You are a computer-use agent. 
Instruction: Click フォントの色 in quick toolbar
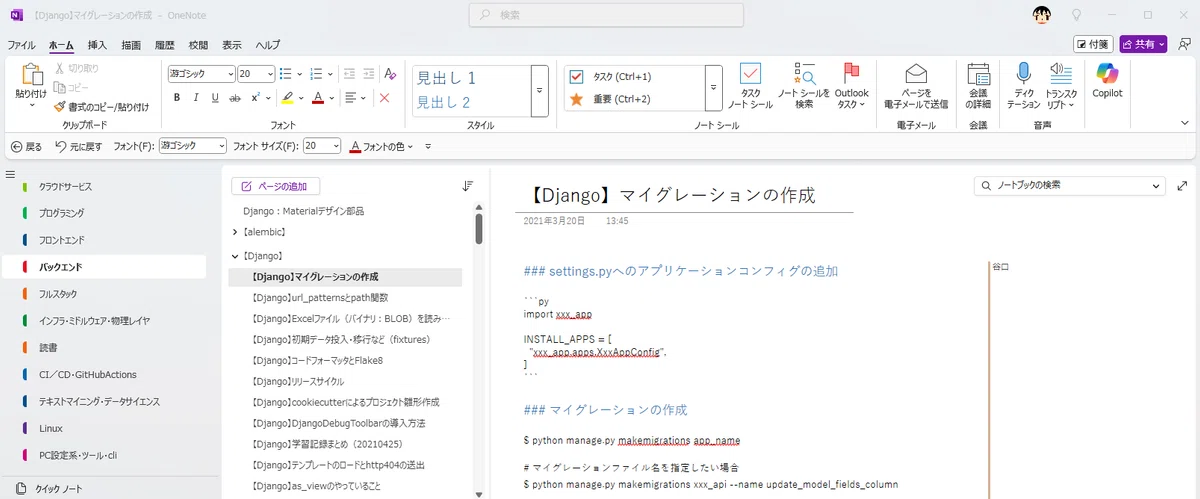381,146
